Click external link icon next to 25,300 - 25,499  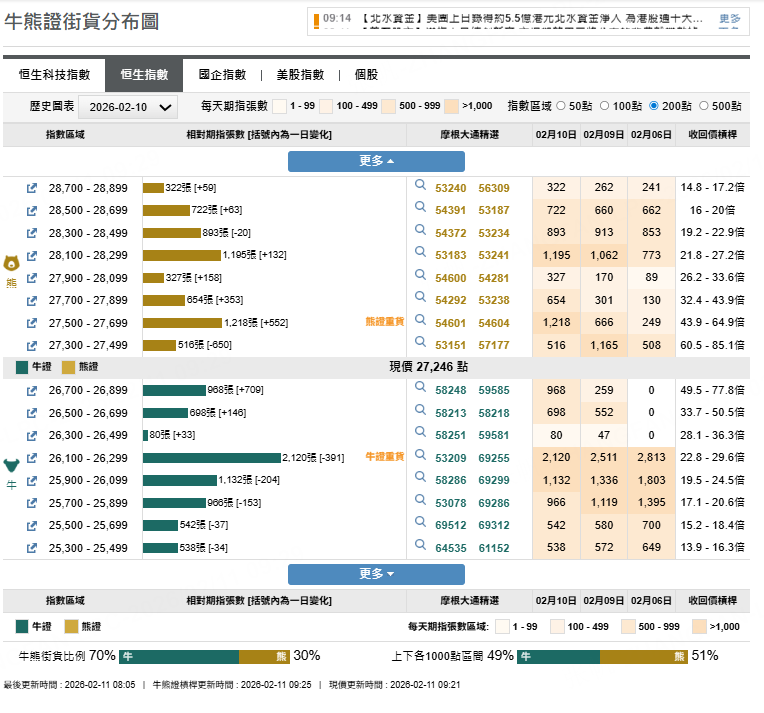pos(32,548)
